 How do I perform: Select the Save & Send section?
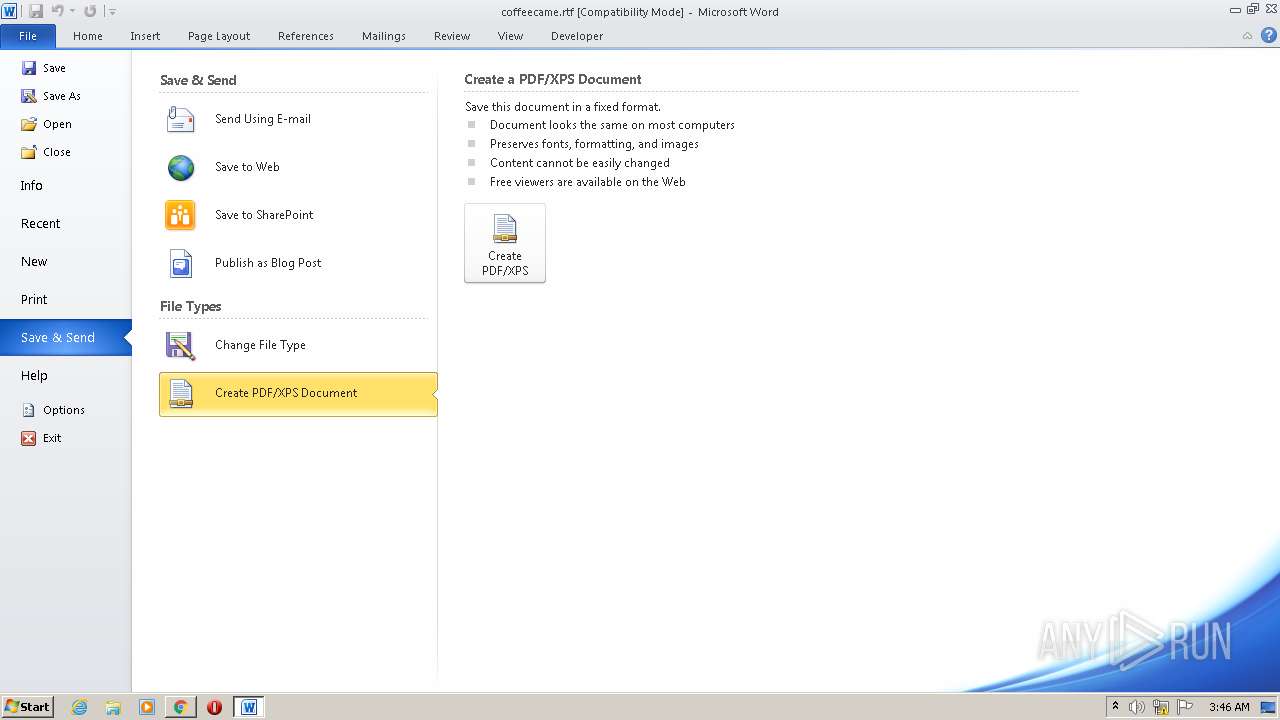click(65, 337)
